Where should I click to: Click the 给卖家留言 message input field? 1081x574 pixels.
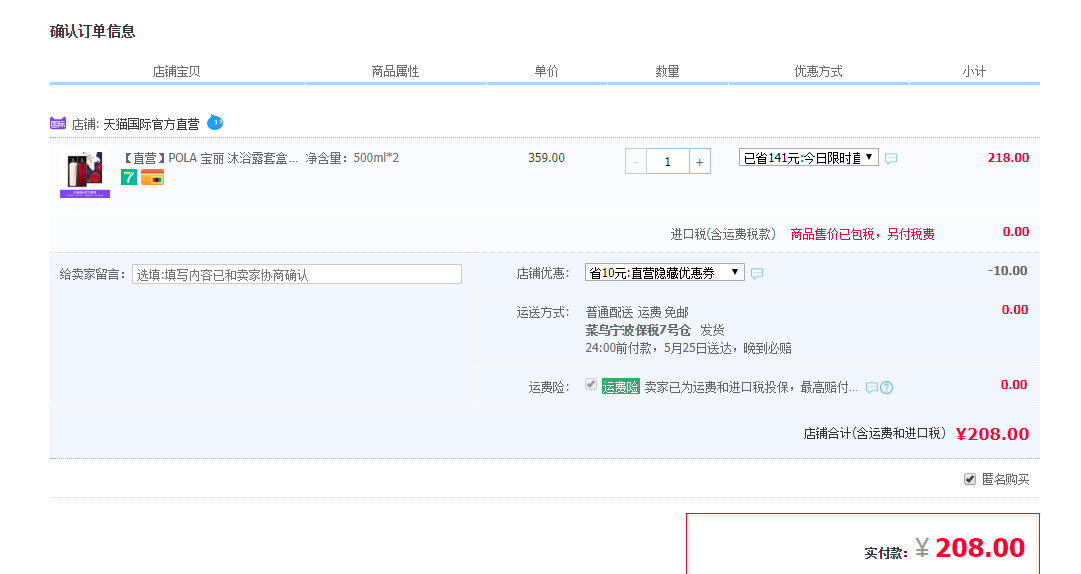click(x=296, y=274)
